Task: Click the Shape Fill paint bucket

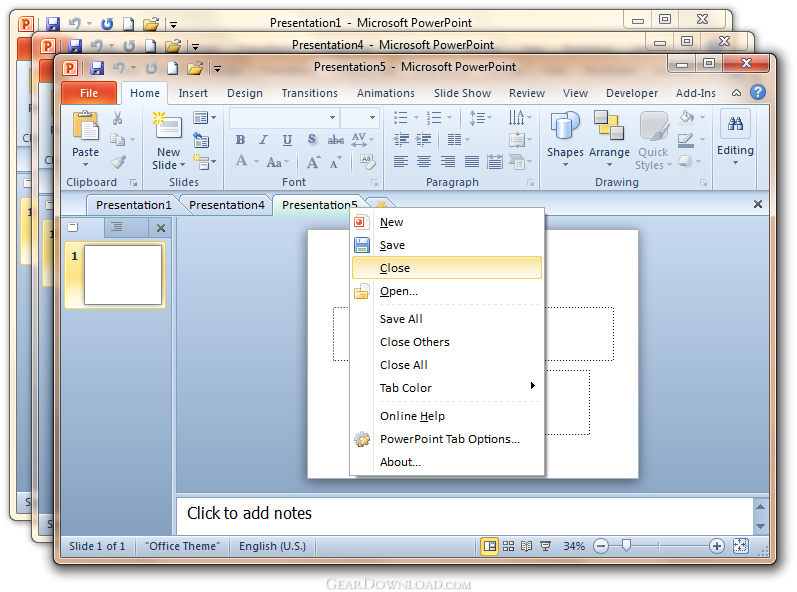Action: tap(687, 118)
